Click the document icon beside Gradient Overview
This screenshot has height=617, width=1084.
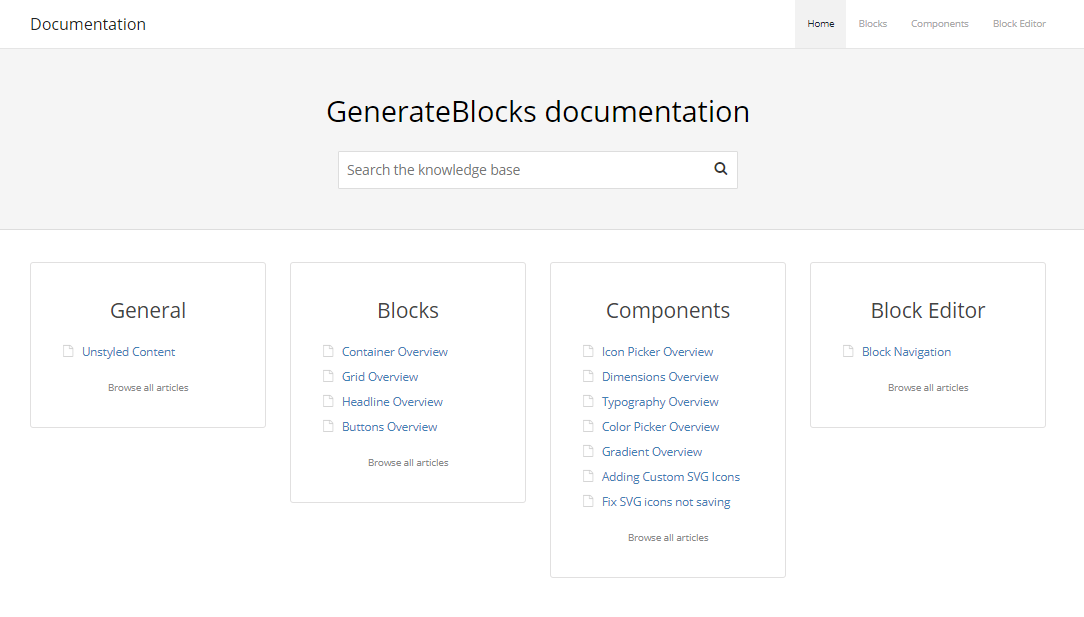pyautogui.click(x=586, y=451)
